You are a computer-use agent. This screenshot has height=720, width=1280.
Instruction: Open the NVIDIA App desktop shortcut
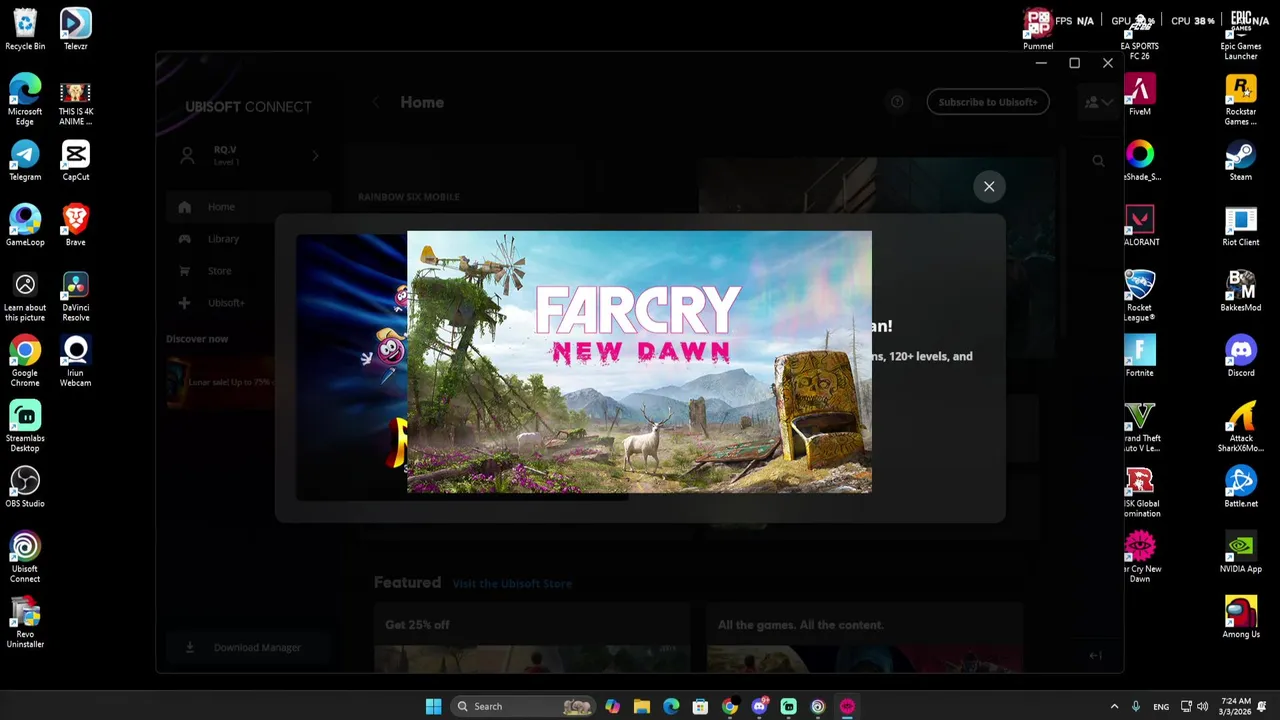tap(1240, 552)
